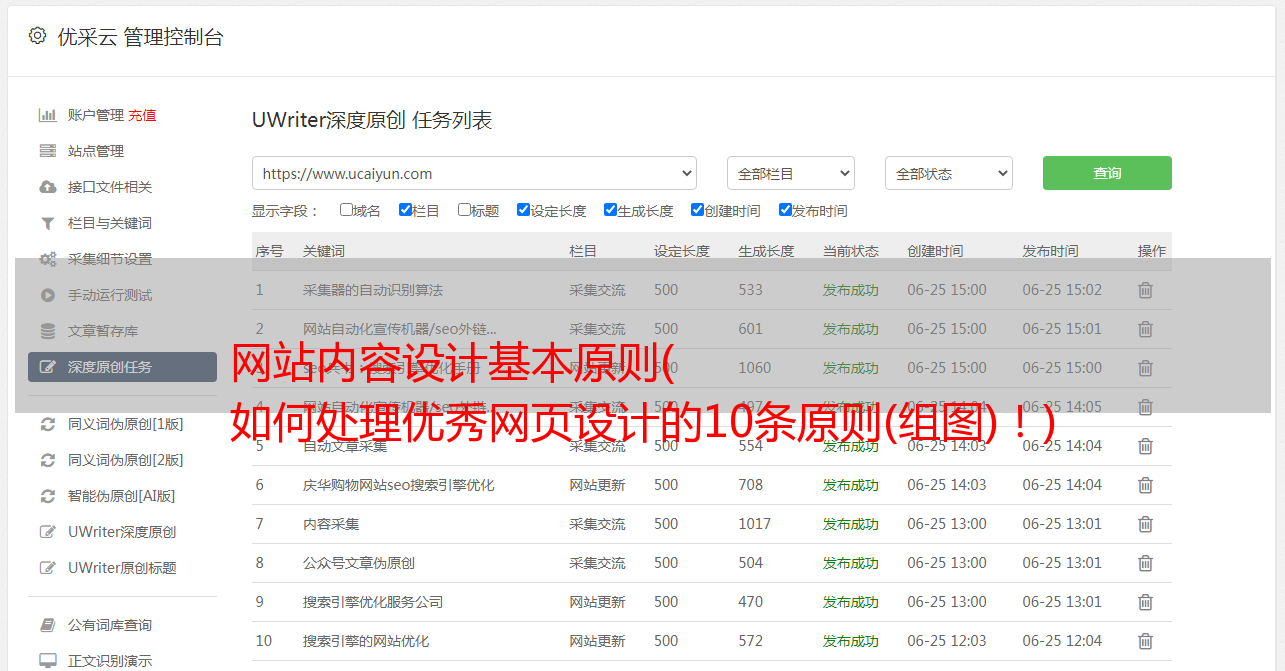Click keyword 公众号文章伪原创 in row 8
Screen dimensions: 1285x671
[x=359, y=563]
